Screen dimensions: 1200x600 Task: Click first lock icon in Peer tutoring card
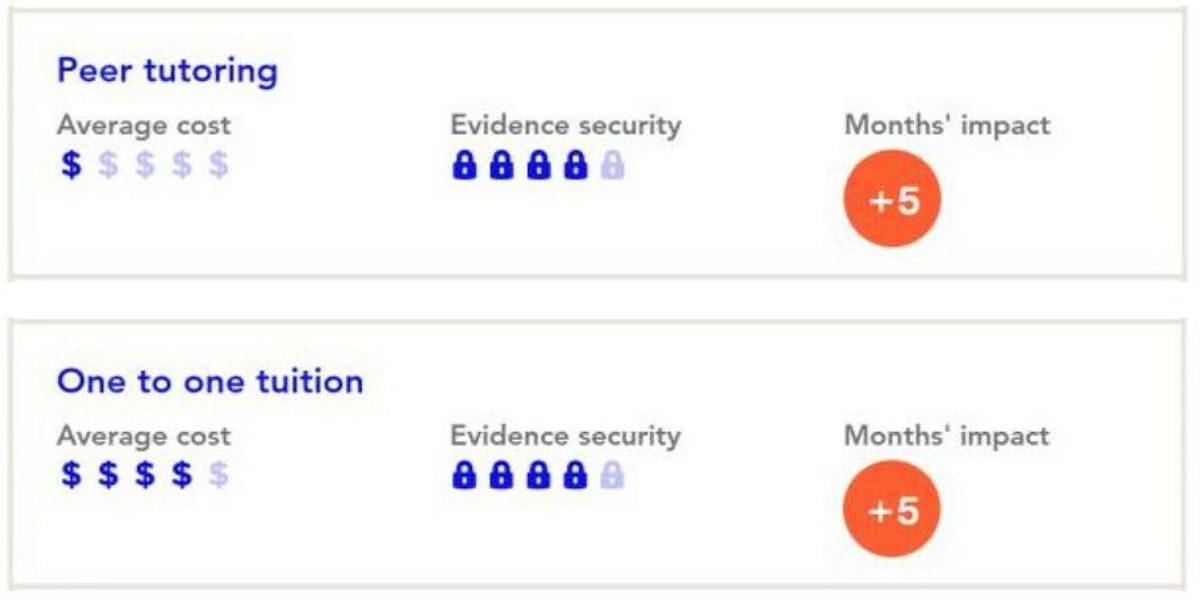[x=463, y=165]
